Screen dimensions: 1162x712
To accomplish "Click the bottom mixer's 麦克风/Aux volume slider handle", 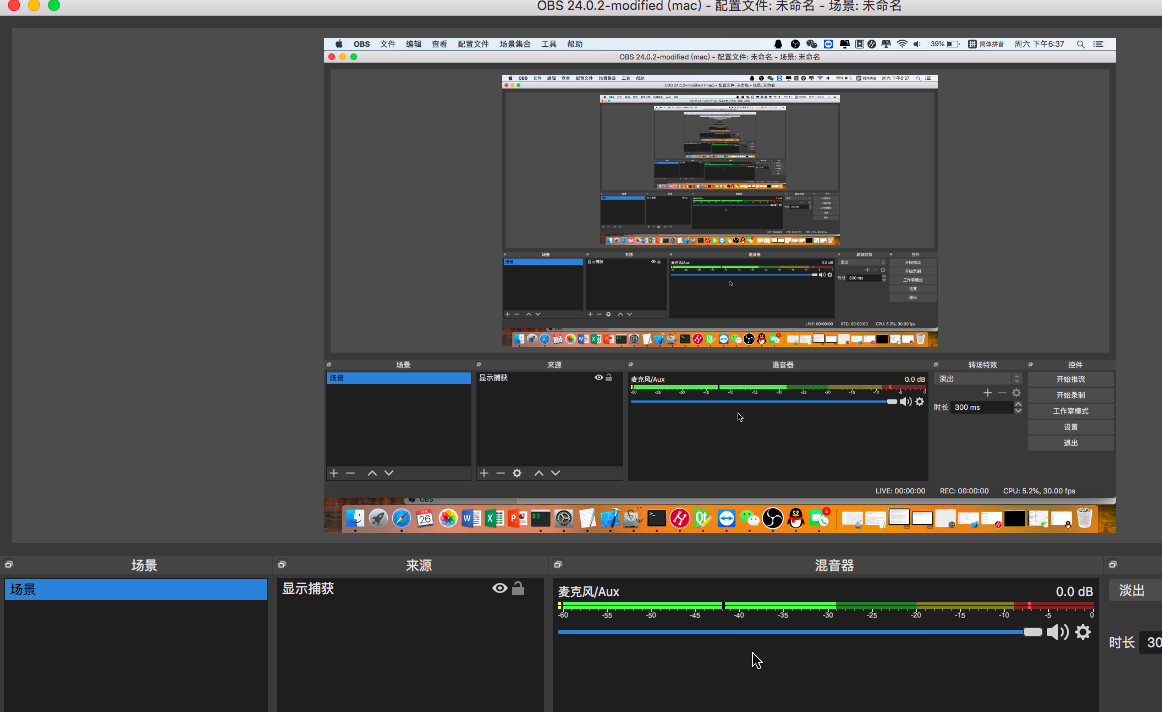I will (1032, 632).
